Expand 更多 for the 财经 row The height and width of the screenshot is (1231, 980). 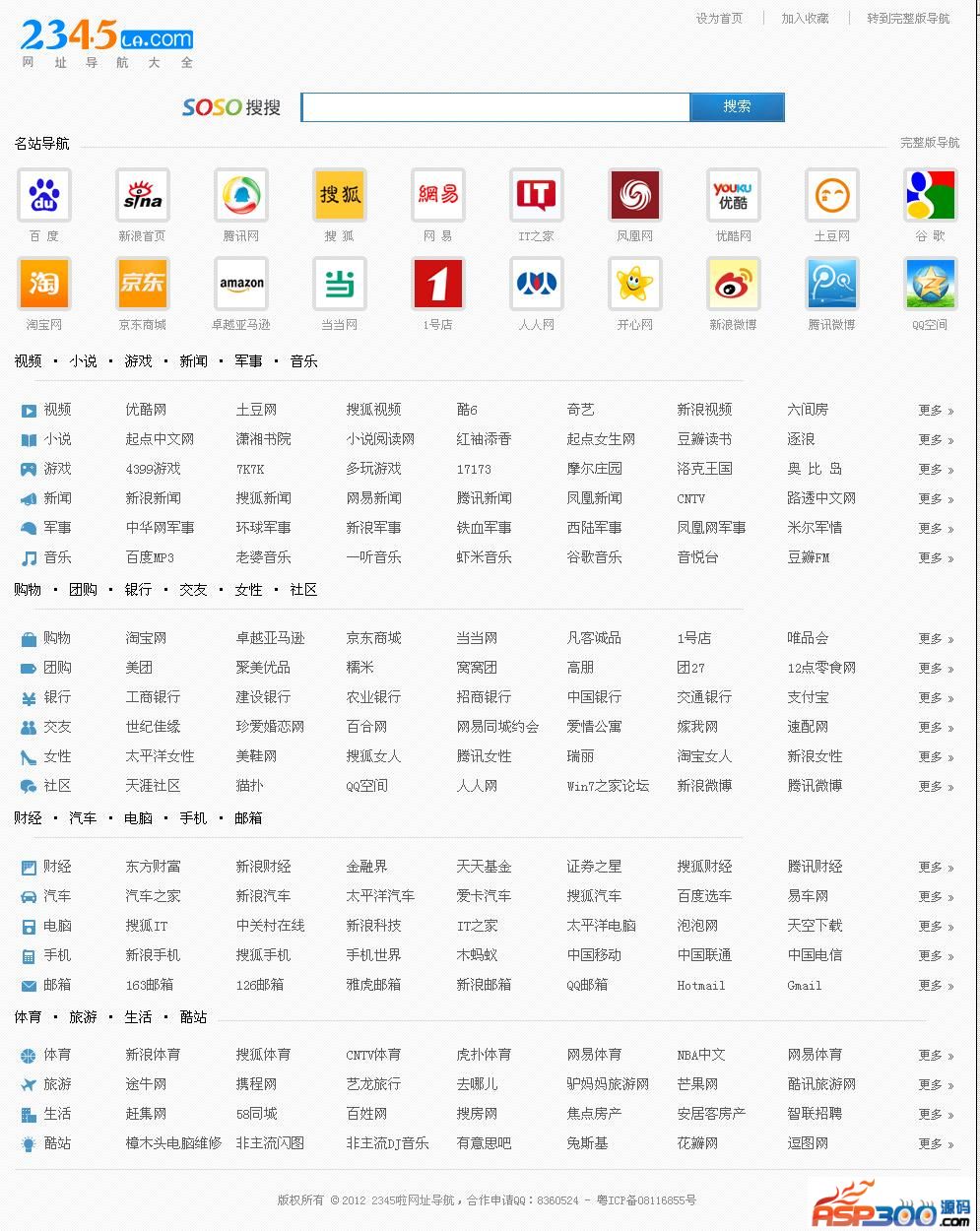(936, 868)
